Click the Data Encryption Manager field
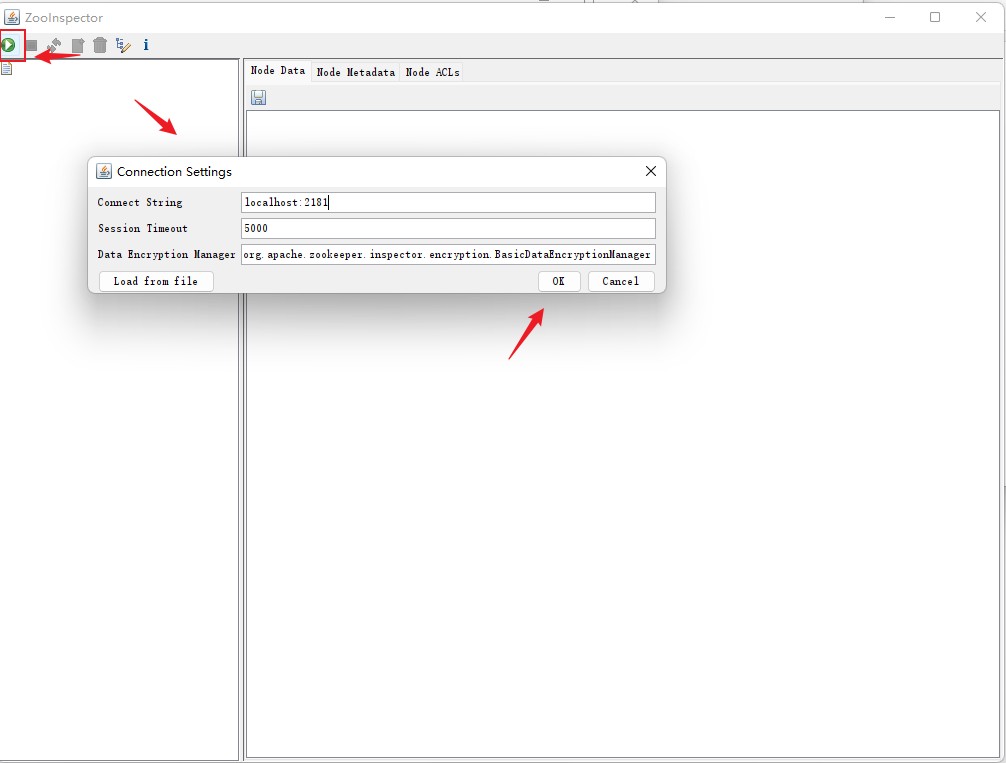1006x763 pixels. [x=448, y=254]
